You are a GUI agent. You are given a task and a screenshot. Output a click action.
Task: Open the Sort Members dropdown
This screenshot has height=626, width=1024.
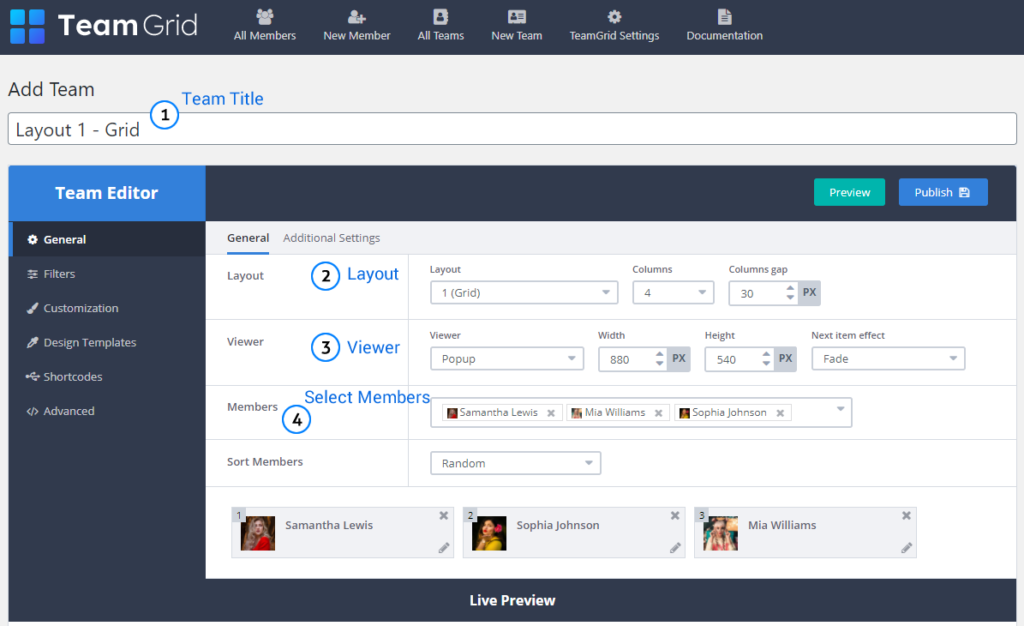coord(515,462)
